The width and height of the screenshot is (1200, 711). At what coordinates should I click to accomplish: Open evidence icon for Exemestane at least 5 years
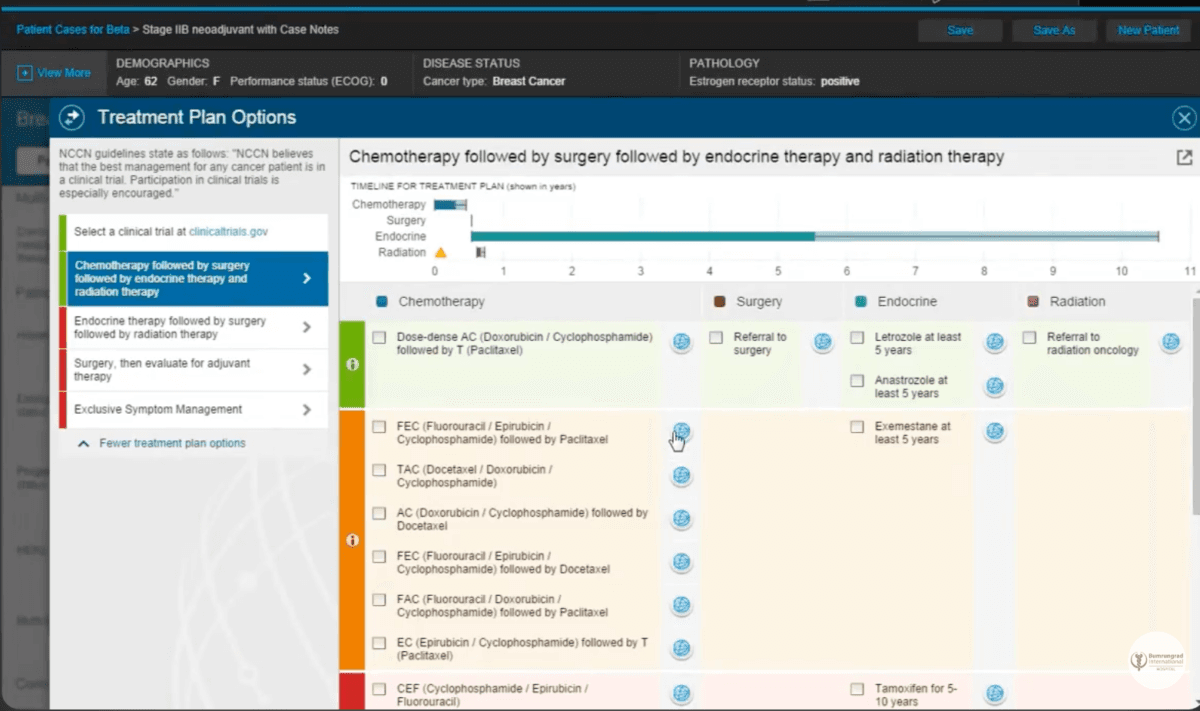995,432
